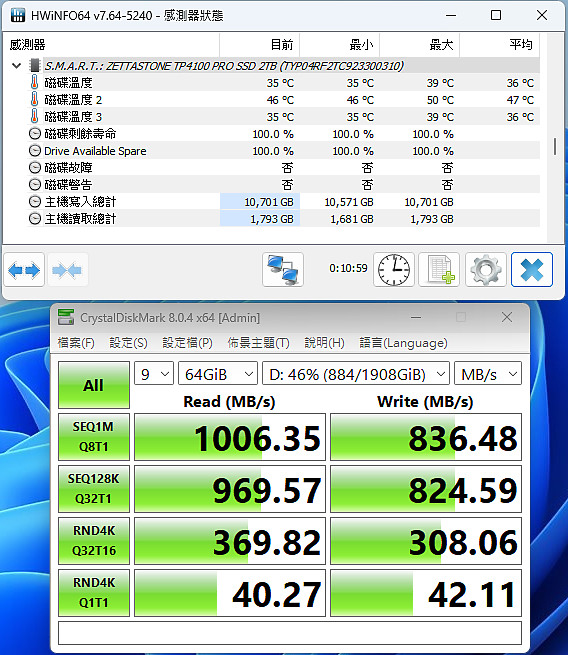Screen dimensions: 568x655
Task: Open the test size dropdown showing 64GiB
Action: click(218, 373)
